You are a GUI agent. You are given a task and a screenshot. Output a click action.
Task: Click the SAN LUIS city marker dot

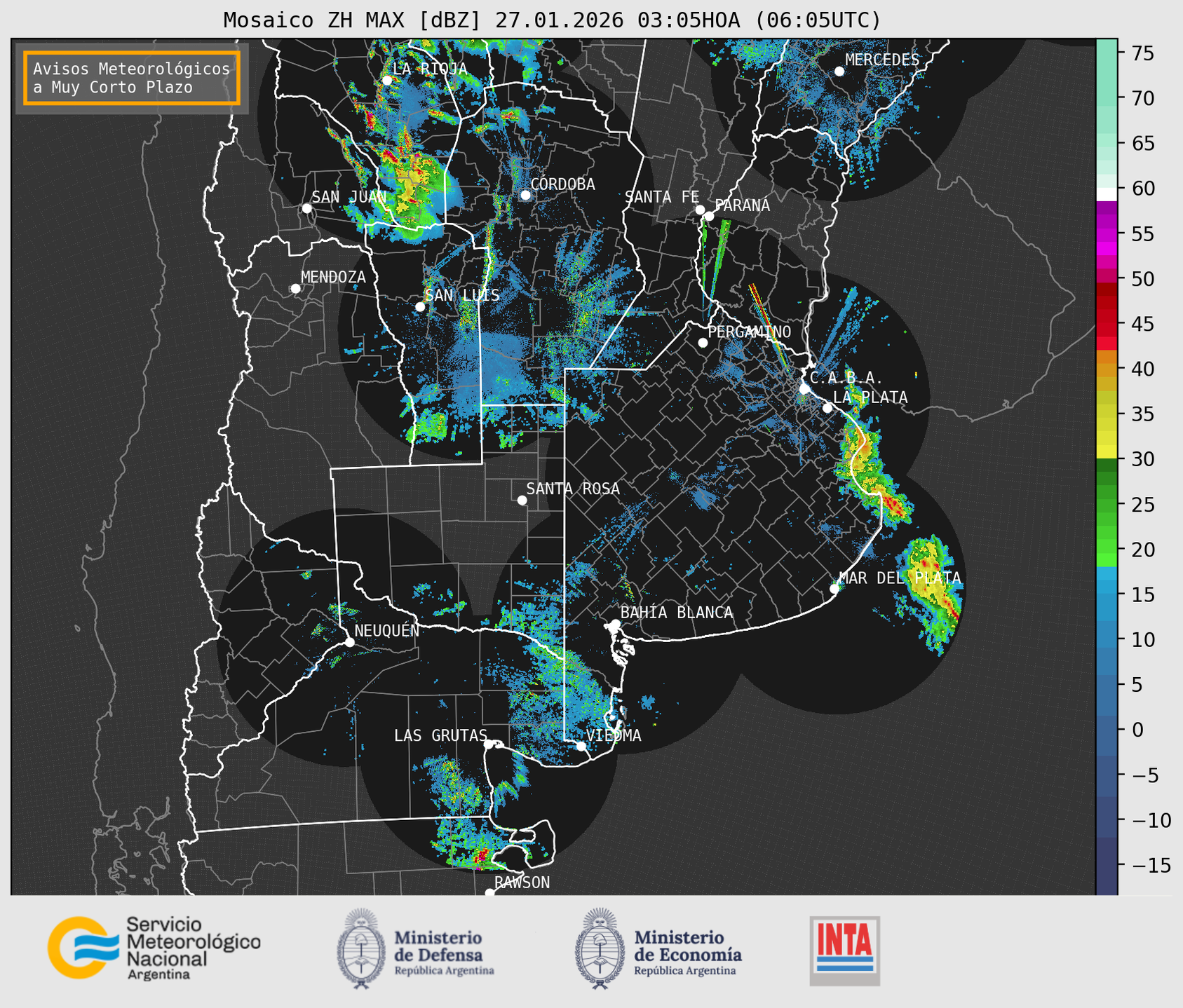pyautogui.click(x=420, y=307)
